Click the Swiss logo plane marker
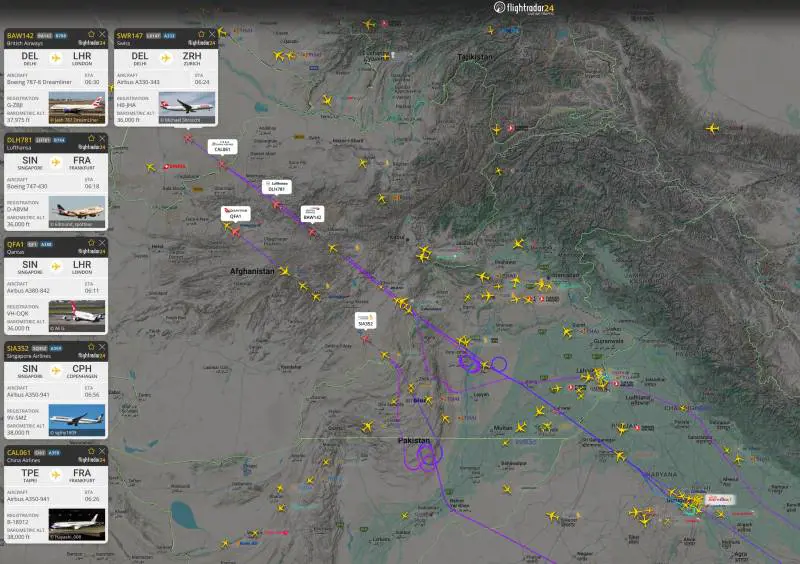The width and height of the screenshot is (800, 564). point(173,166)
